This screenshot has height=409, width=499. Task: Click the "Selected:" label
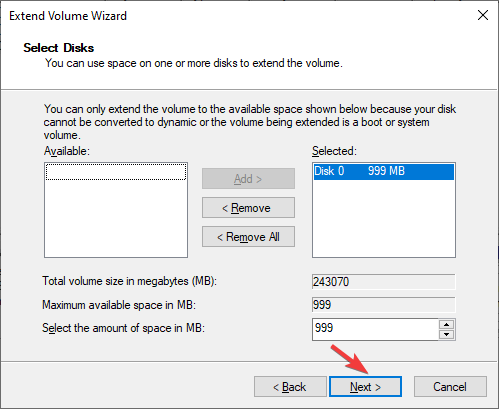pyautogui.click(x=334, y=151)
